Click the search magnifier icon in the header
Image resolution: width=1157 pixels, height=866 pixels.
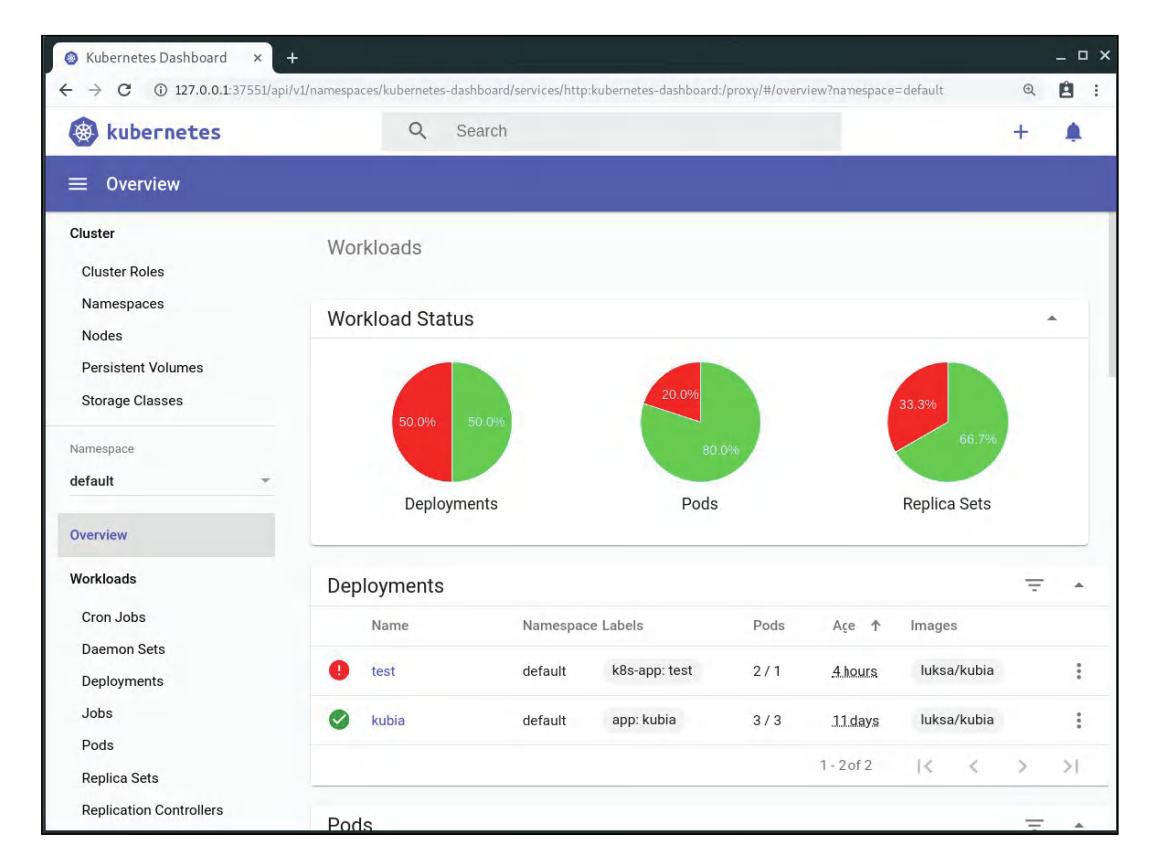[x=419, y=128]
